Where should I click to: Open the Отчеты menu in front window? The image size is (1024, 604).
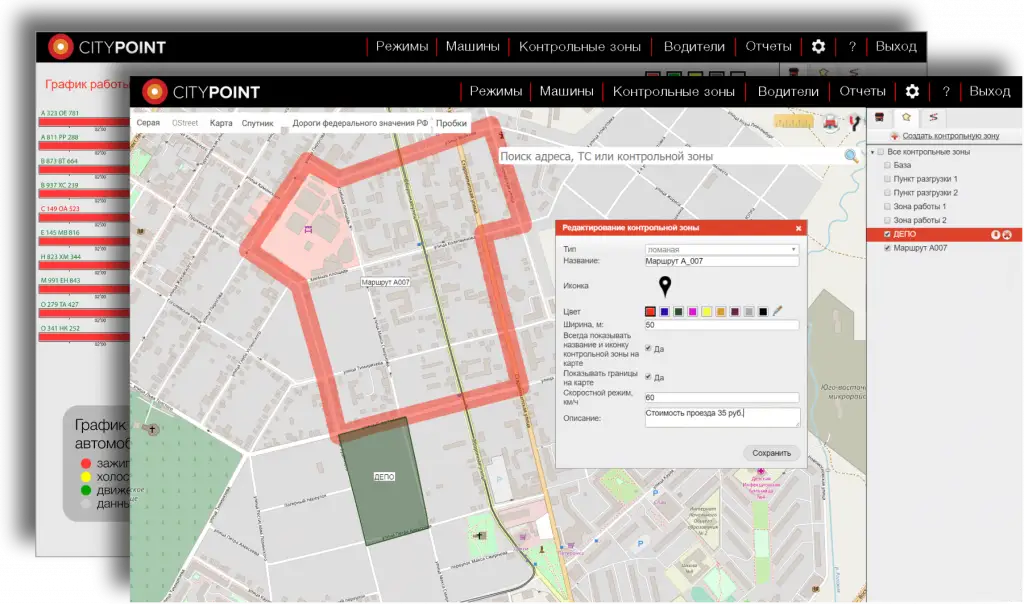coord(862,91)
